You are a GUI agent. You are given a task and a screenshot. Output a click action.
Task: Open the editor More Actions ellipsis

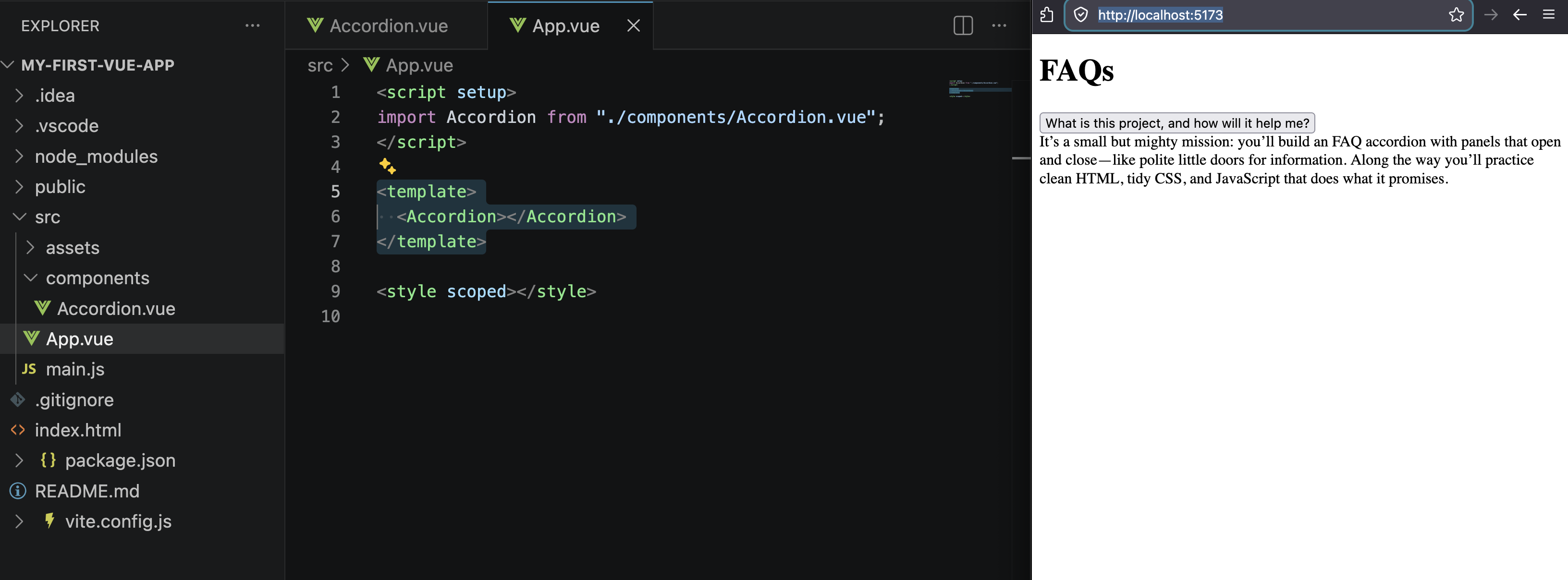999,25
